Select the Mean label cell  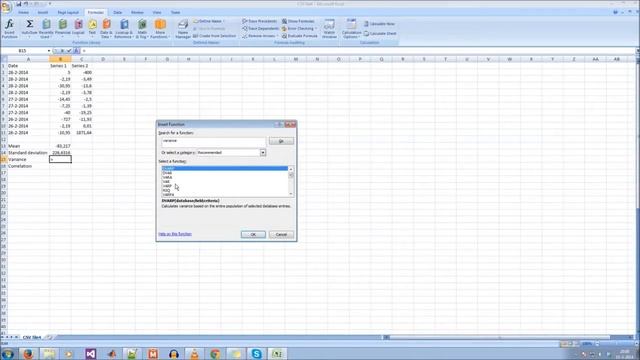tap(28, 146)
